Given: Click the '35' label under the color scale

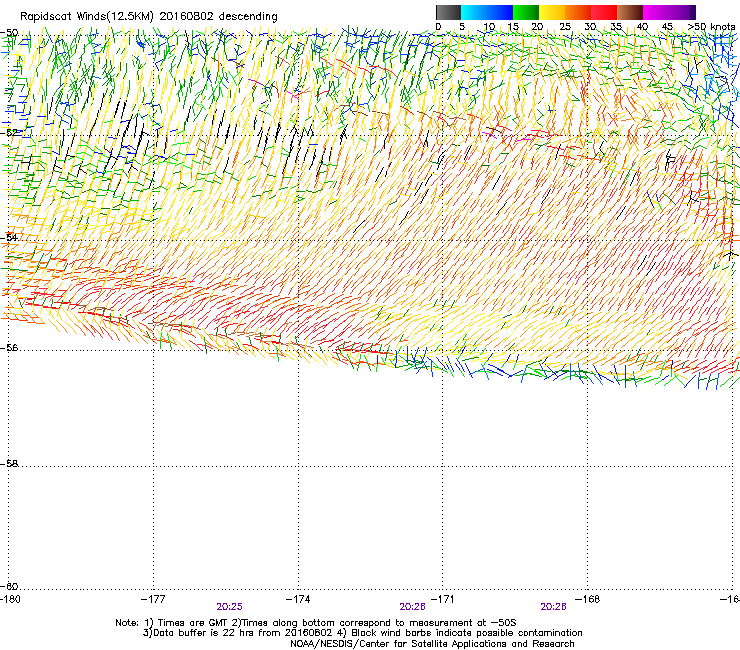Looking at the screenshot, I should pos(616,27).
